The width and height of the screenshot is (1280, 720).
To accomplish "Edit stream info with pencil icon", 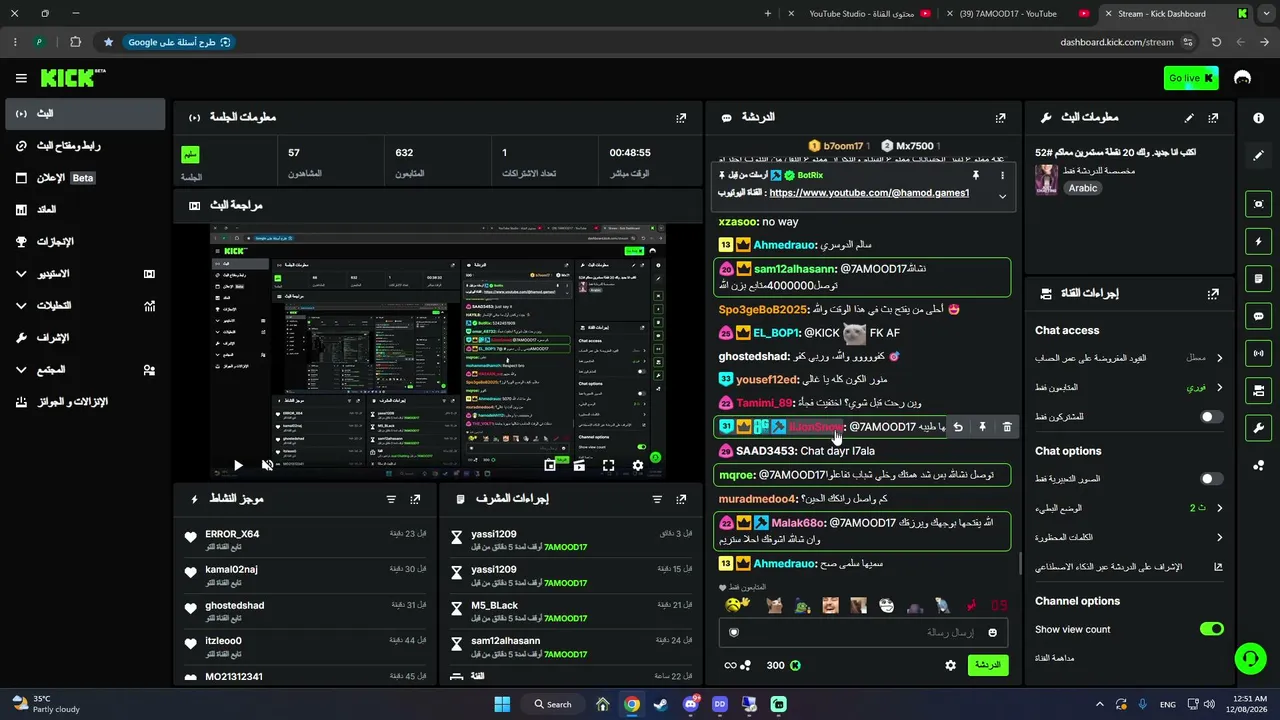I will tap(1189, 117).
